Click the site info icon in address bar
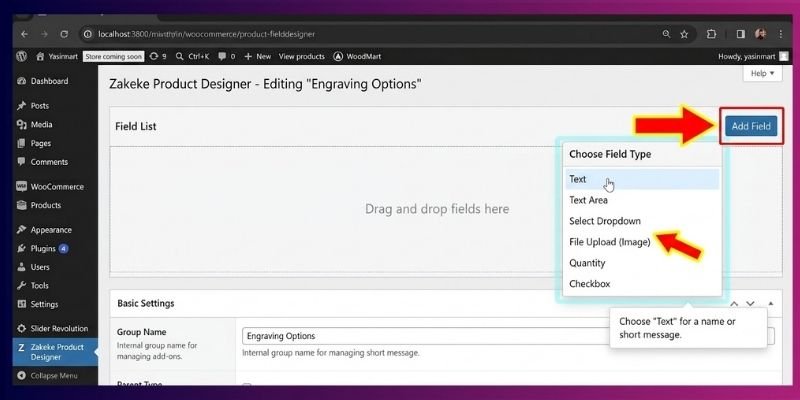Screen dimensions: 800x400 (x=88, y=34)
